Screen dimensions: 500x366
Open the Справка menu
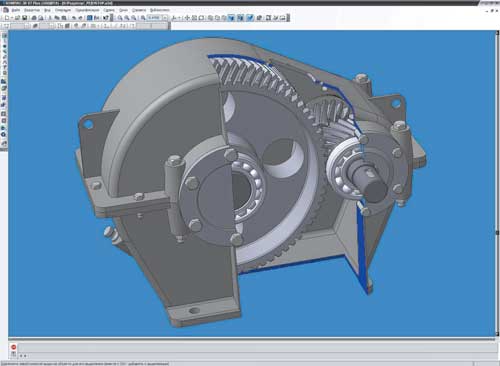139,10
